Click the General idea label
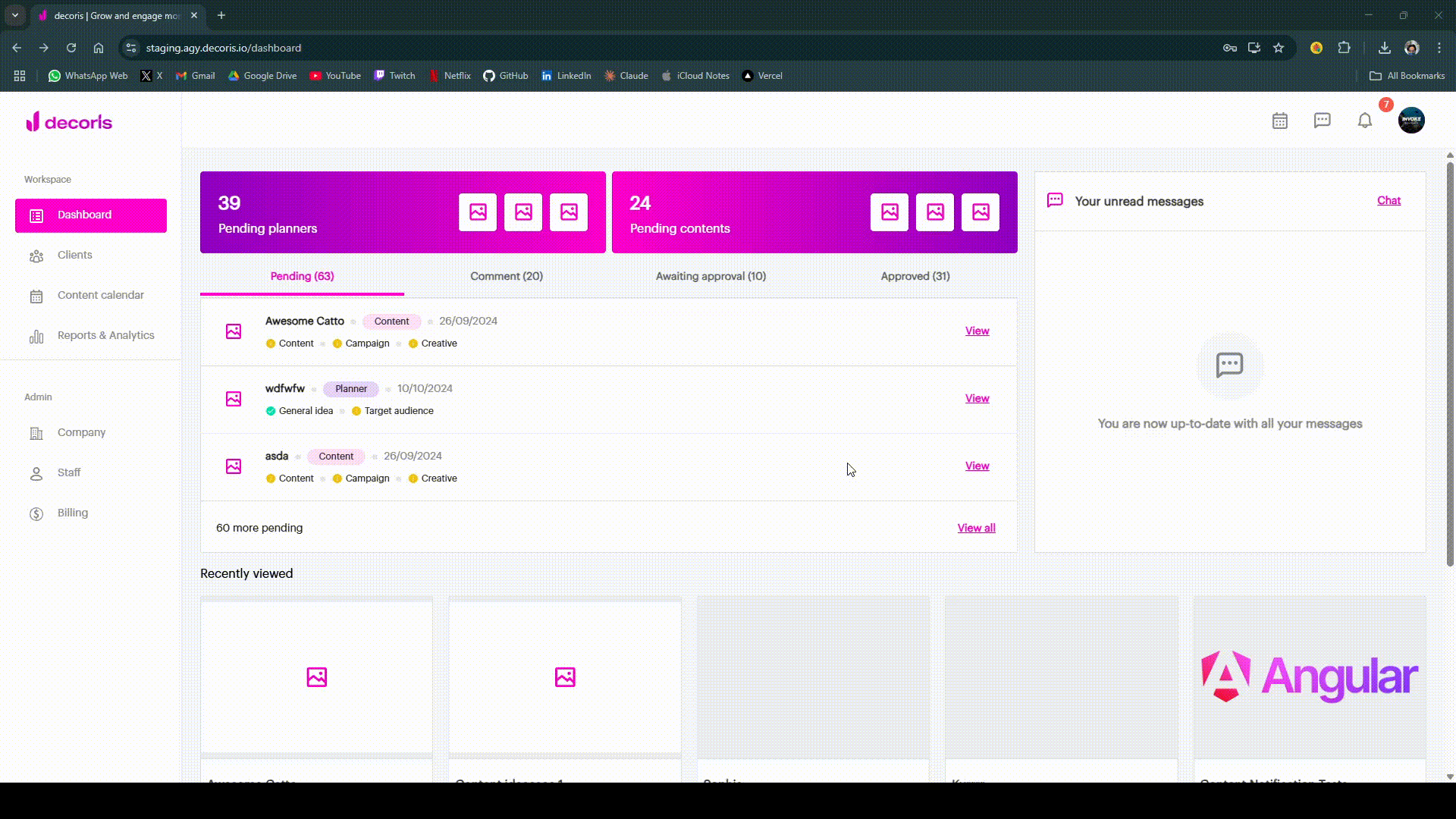Screen dimensions: 1456x819 (x=306, y=411)
